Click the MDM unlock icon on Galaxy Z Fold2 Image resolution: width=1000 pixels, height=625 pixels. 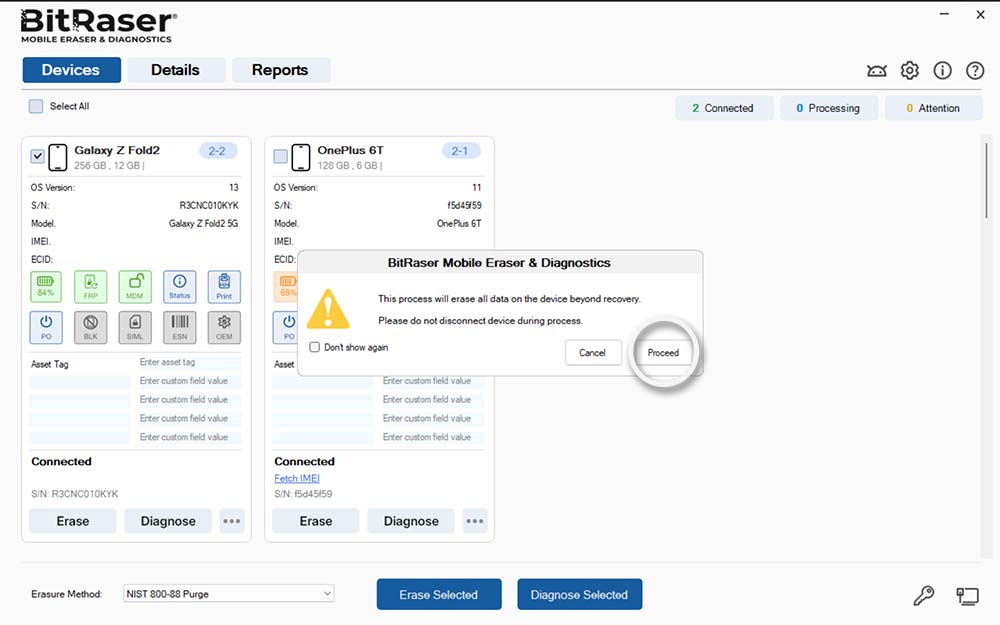click(135, 286)
